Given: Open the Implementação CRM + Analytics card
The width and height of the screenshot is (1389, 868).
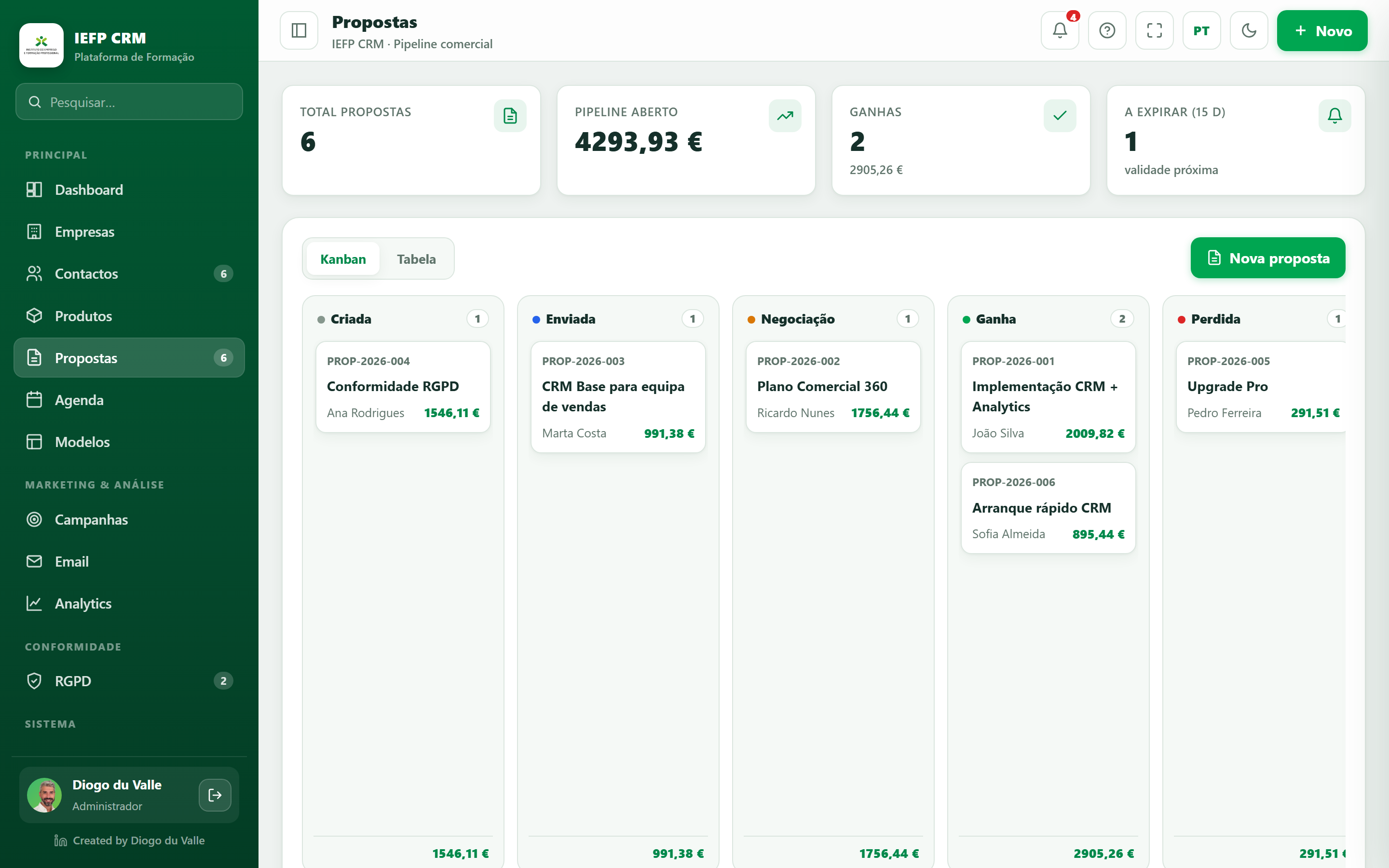Looking at the screenshot, I should tap(1048, 397).
